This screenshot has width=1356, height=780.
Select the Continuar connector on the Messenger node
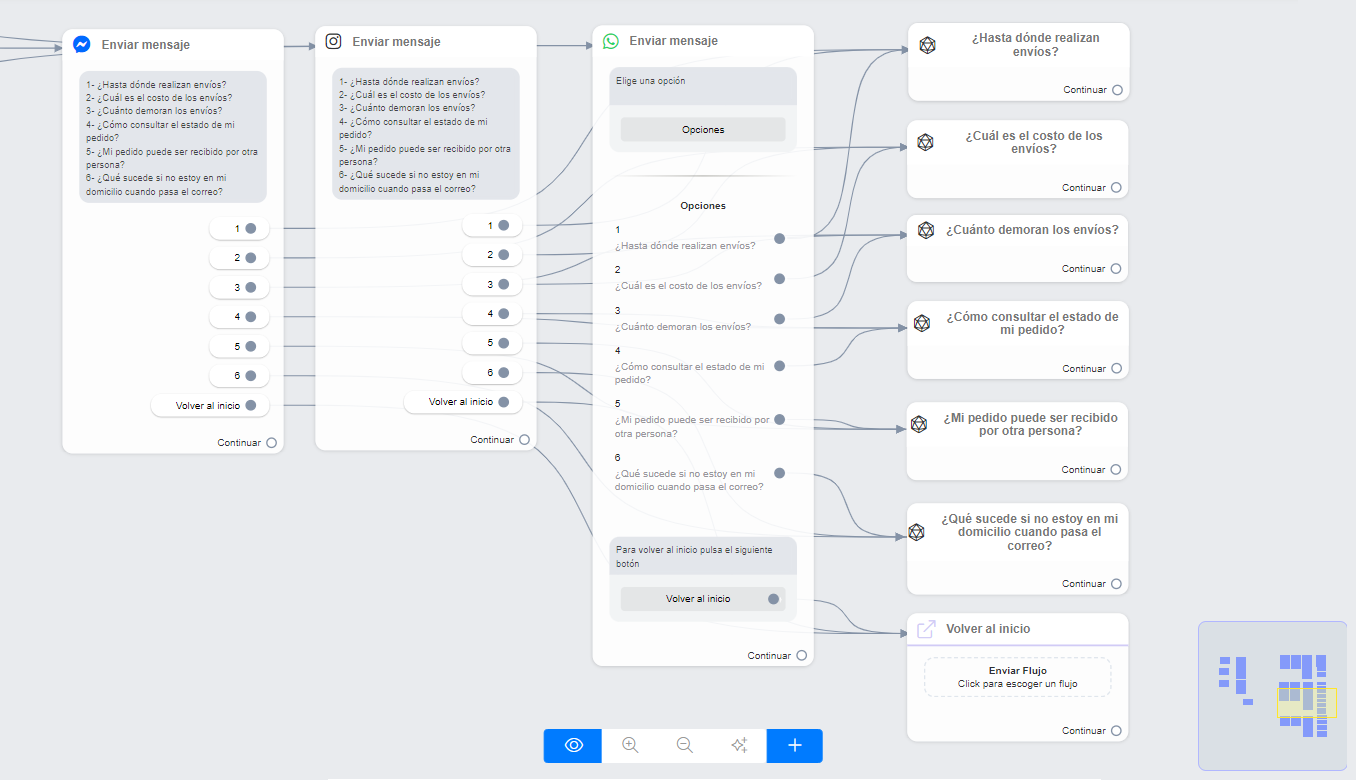pyautogui.click(x=272, y=443)
